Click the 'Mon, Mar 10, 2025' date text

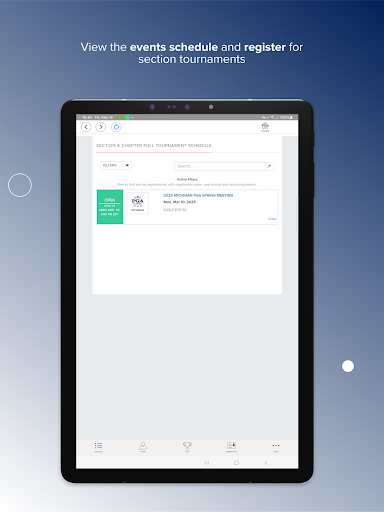180,202
